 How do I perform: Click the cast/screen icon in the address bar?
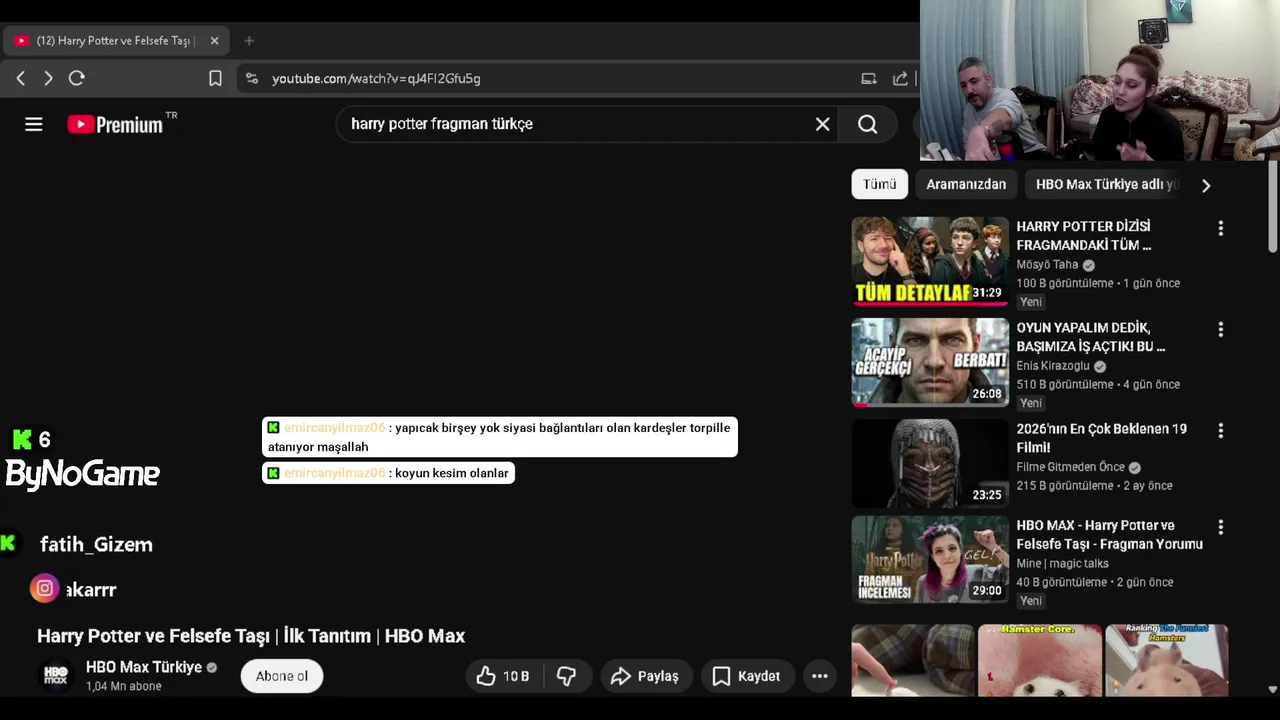click(869, 78)
